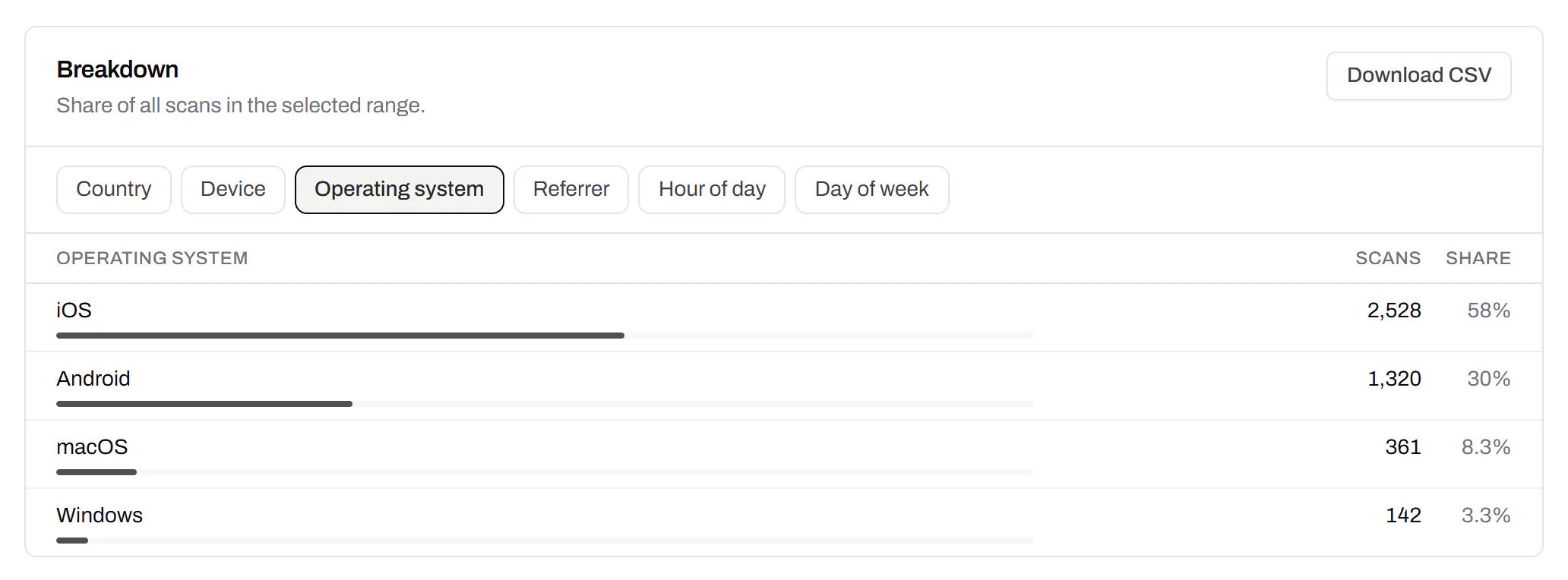Switch to the Country tab

coord(114,190)
